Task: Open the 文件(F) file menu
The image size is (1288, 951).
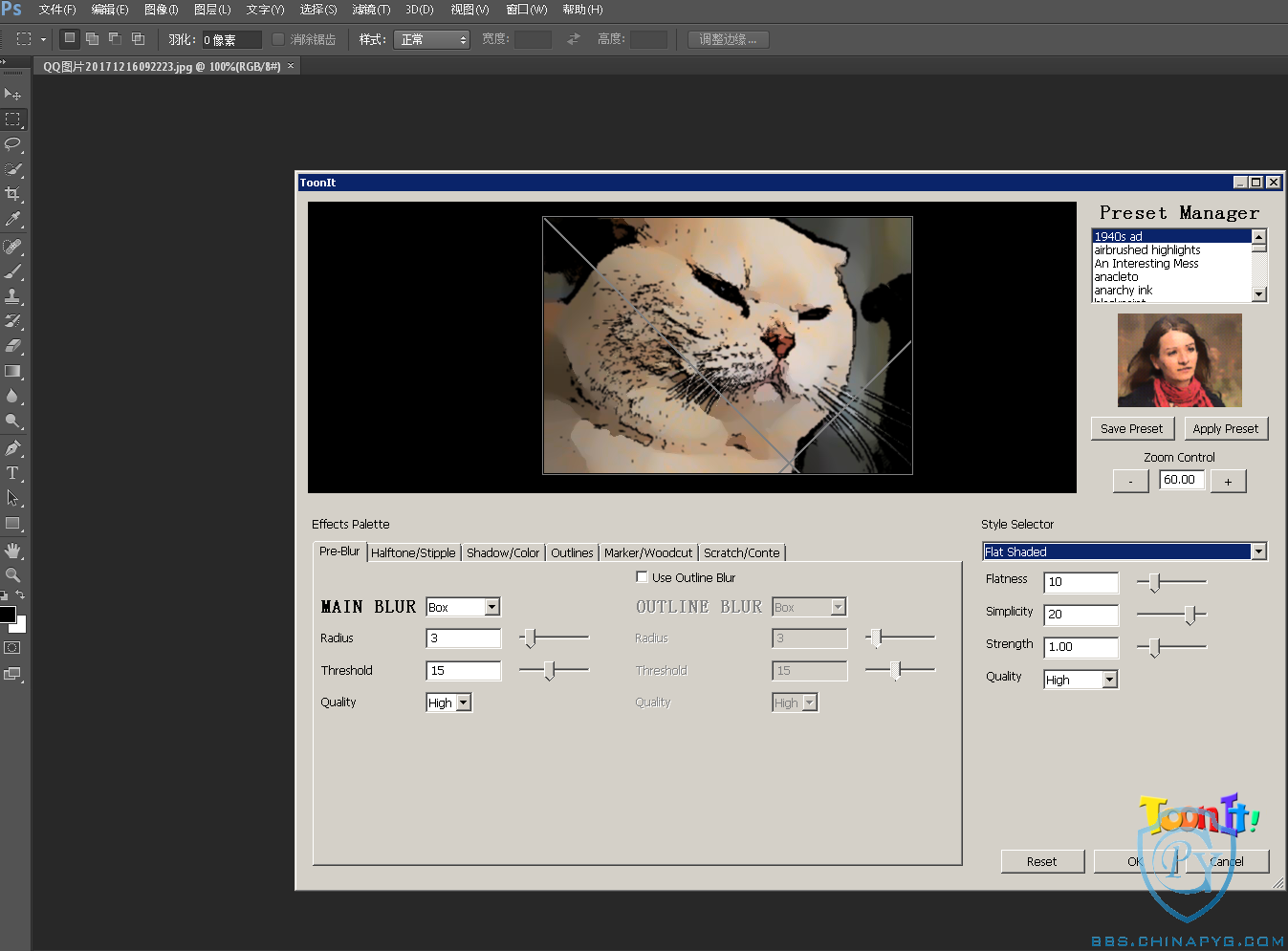Action: (57, 10)
